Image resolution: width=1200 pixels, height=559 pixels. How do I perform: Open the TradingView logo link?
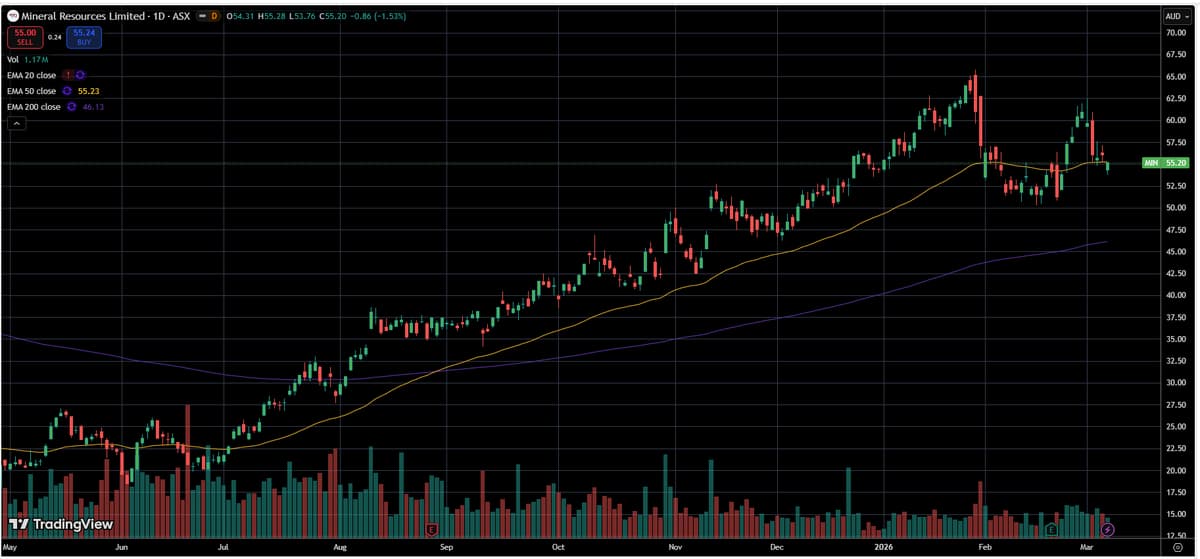[60, 524]
